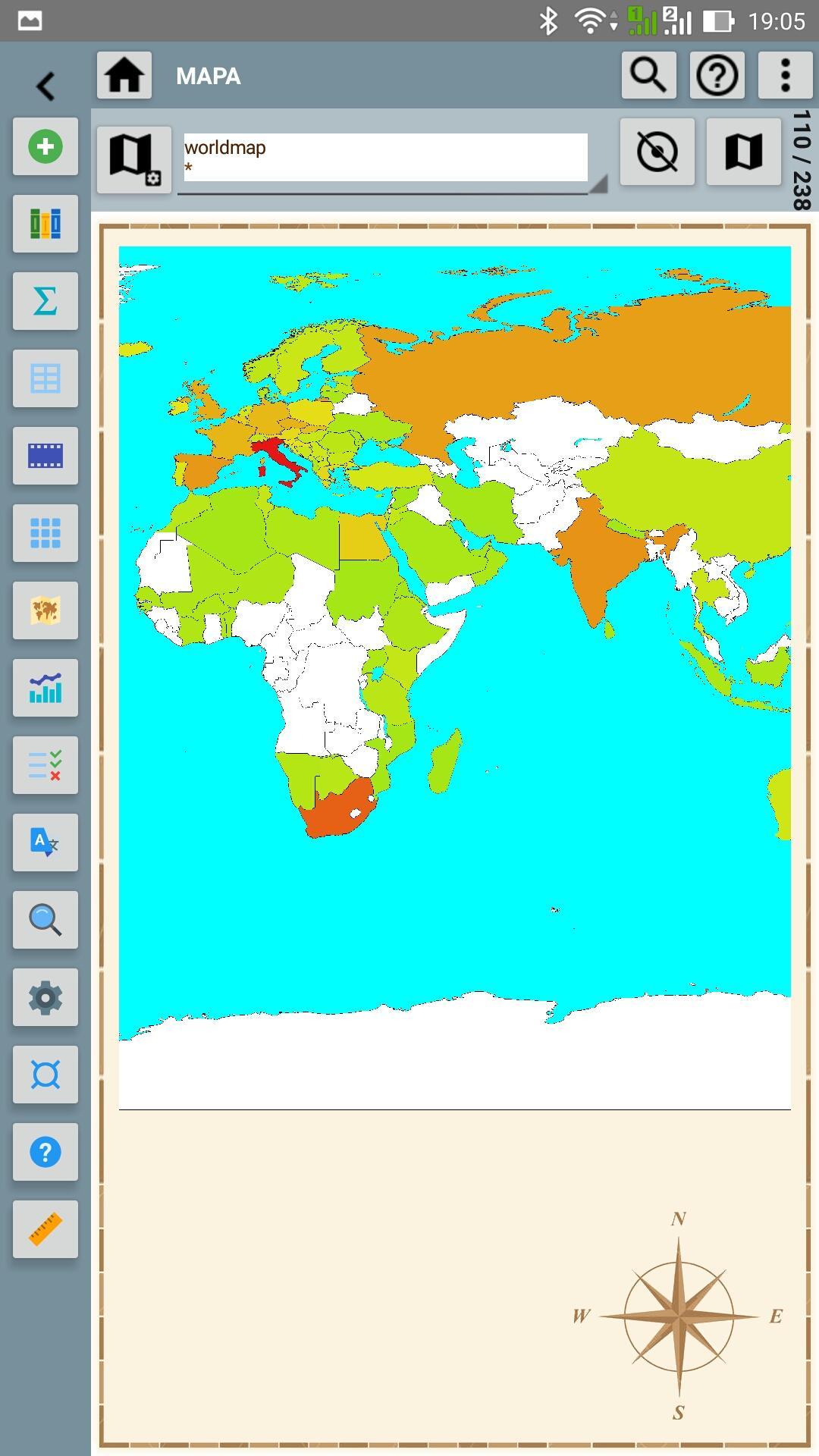This screenshot has height=1456, width=819.
Task: Open map settings icon with gear
Action: [134, 159]
